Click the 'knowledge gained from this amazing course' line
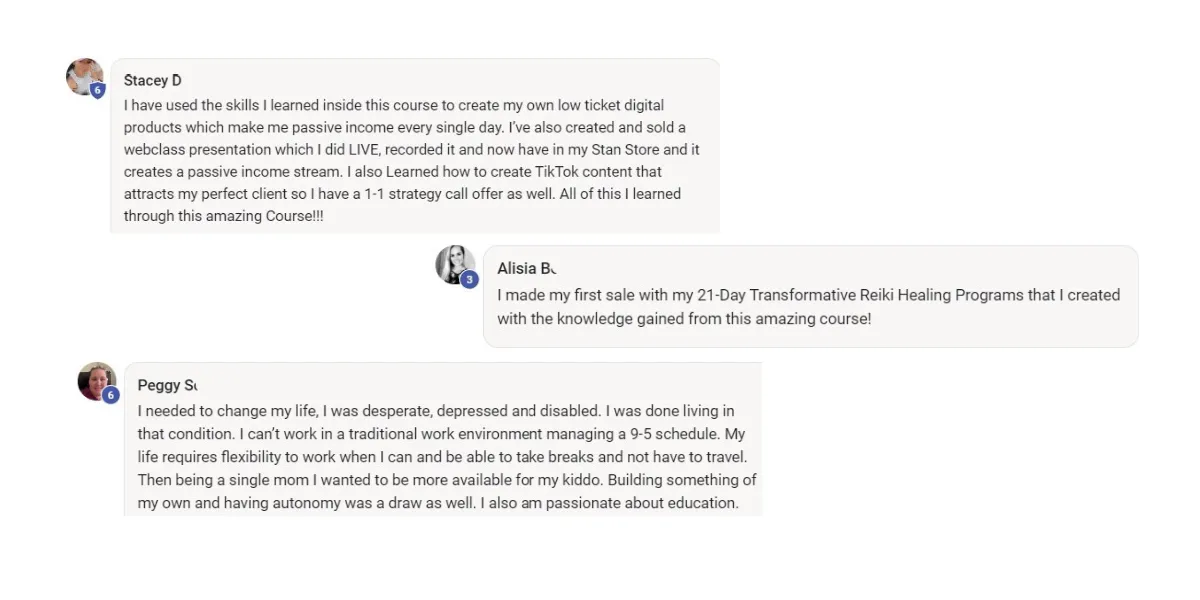The height and width of the screenshot is (600, 1200). point(684,319)
